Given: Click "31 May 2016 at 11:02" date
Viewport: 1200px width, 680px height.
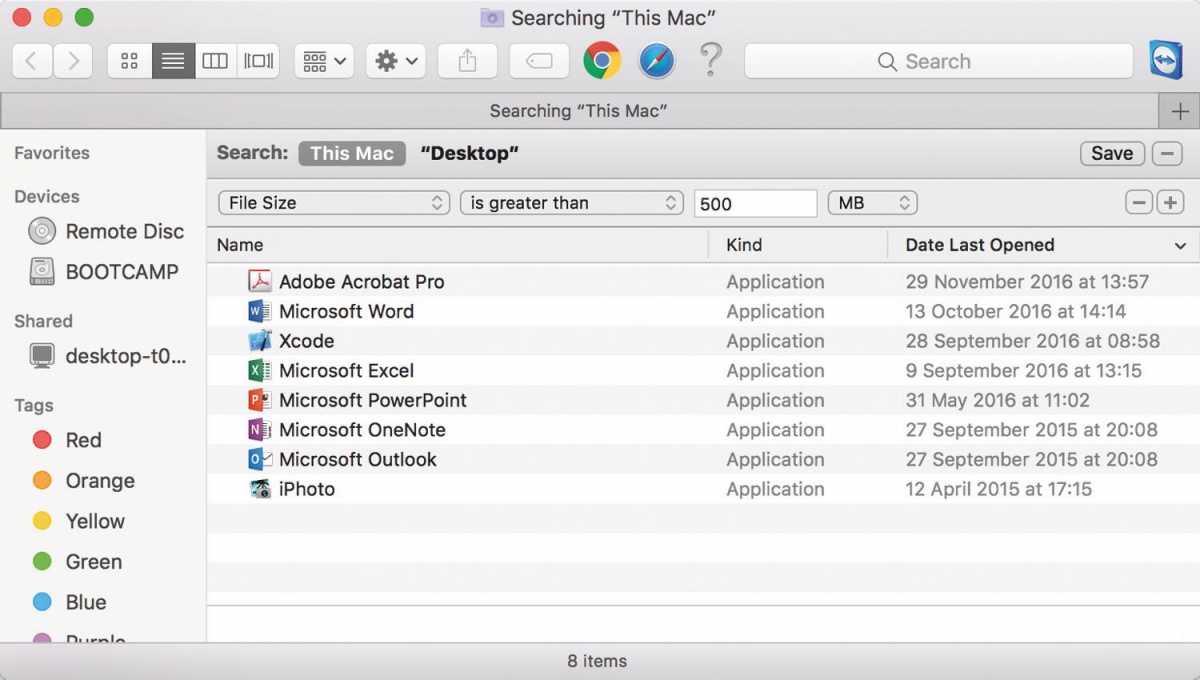Looking at the screenshot, I should pos(998,400).
